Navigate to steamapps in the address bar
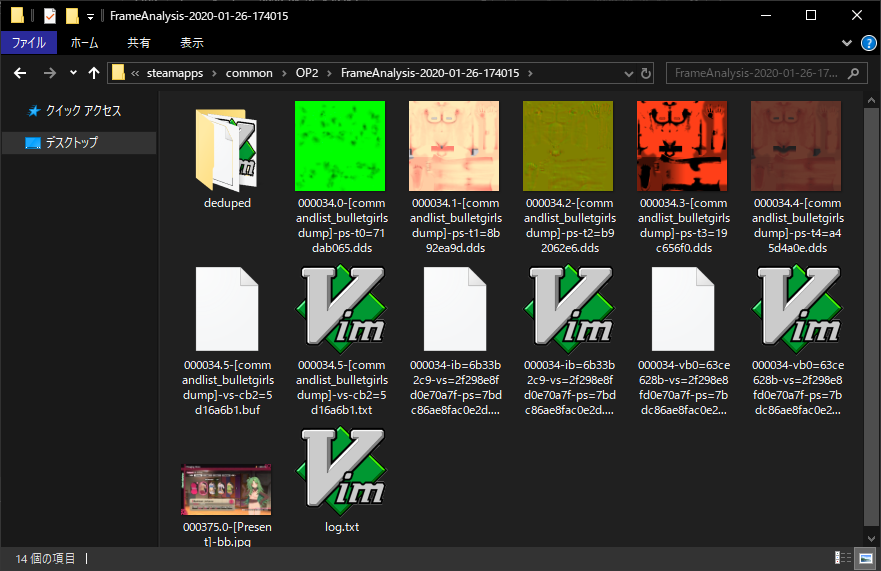 pos(175,73)
